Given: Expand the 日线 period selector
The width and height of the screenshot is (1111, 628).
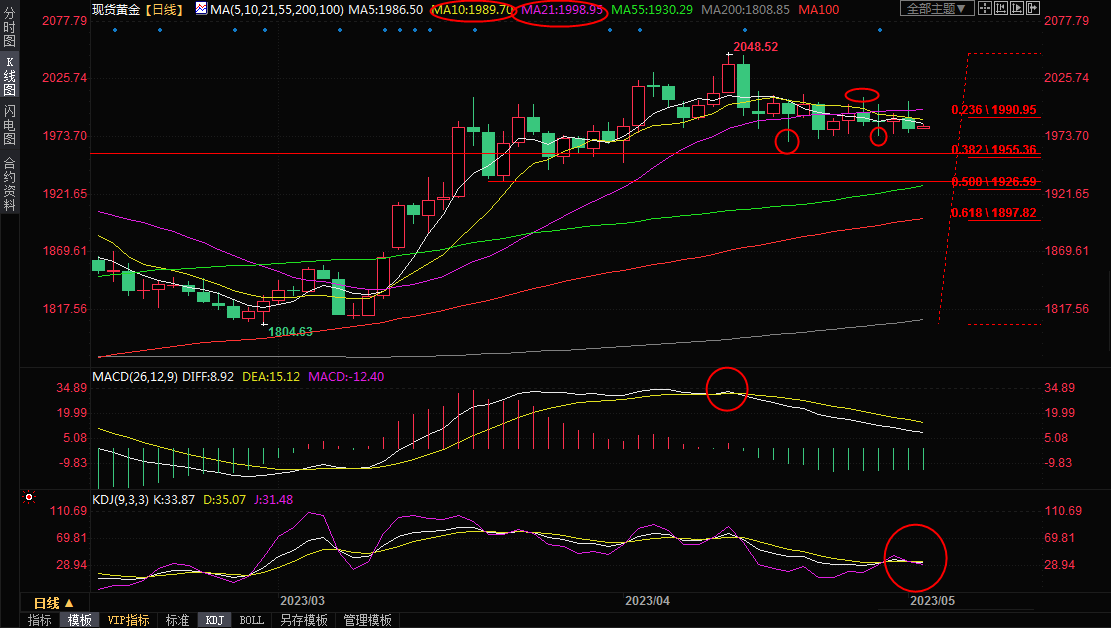Looking at the screenshot, I should click(54, 603).
